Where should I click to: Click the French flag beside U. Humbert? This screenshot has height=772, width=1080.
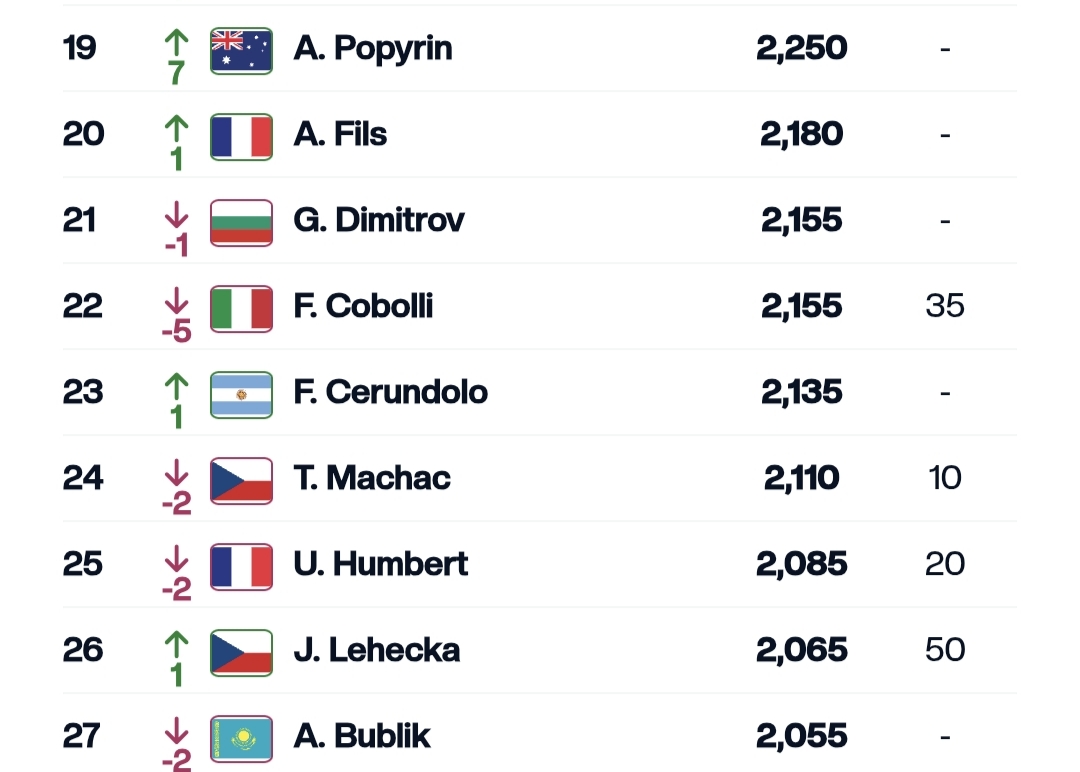[241, 565]
